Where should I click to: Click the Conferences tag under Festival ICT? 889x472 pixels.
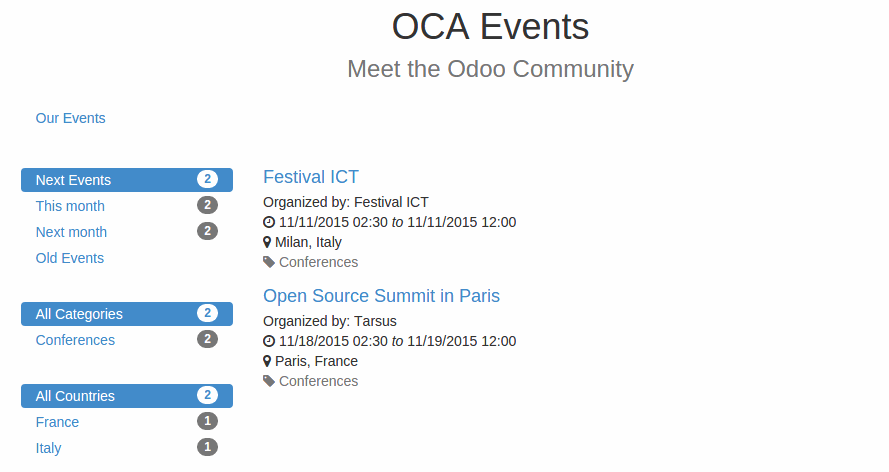(x=318, y=262)
